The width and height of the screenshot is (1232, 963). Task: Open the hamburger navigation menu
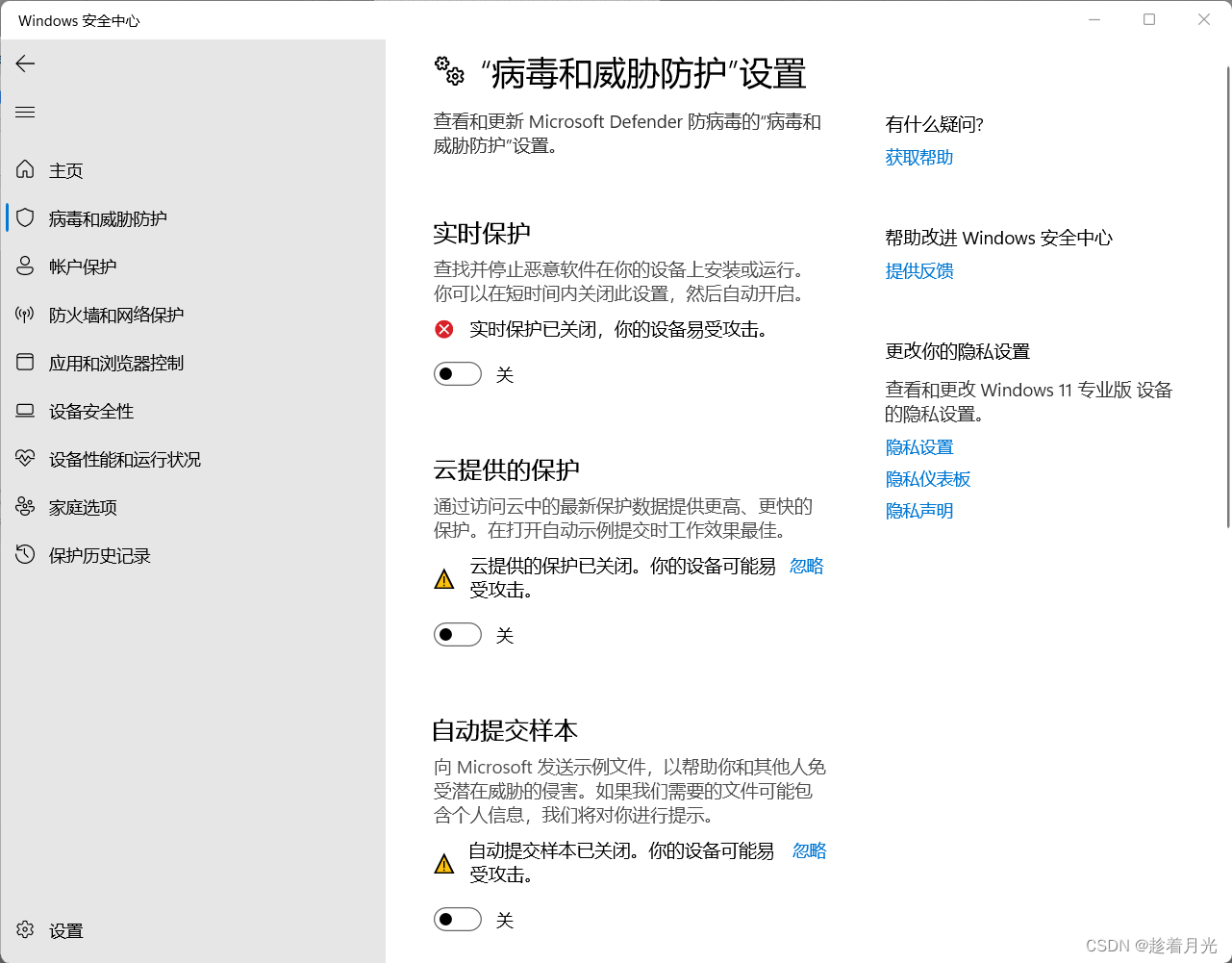click(26, 113)
